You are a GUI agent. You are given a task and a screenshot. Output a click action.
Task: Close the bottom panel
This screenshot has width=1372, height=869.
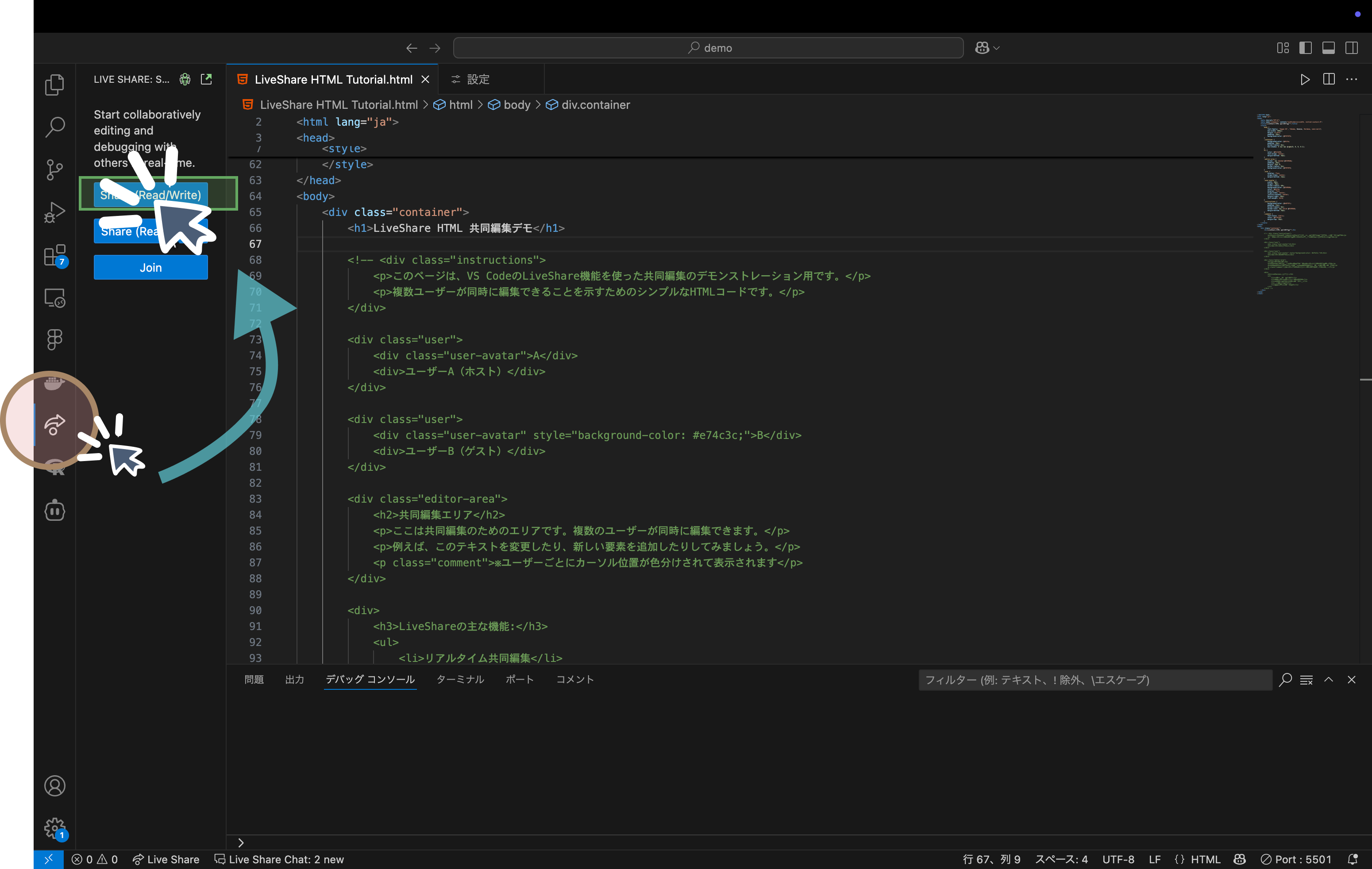click(x=1352, y=679)
